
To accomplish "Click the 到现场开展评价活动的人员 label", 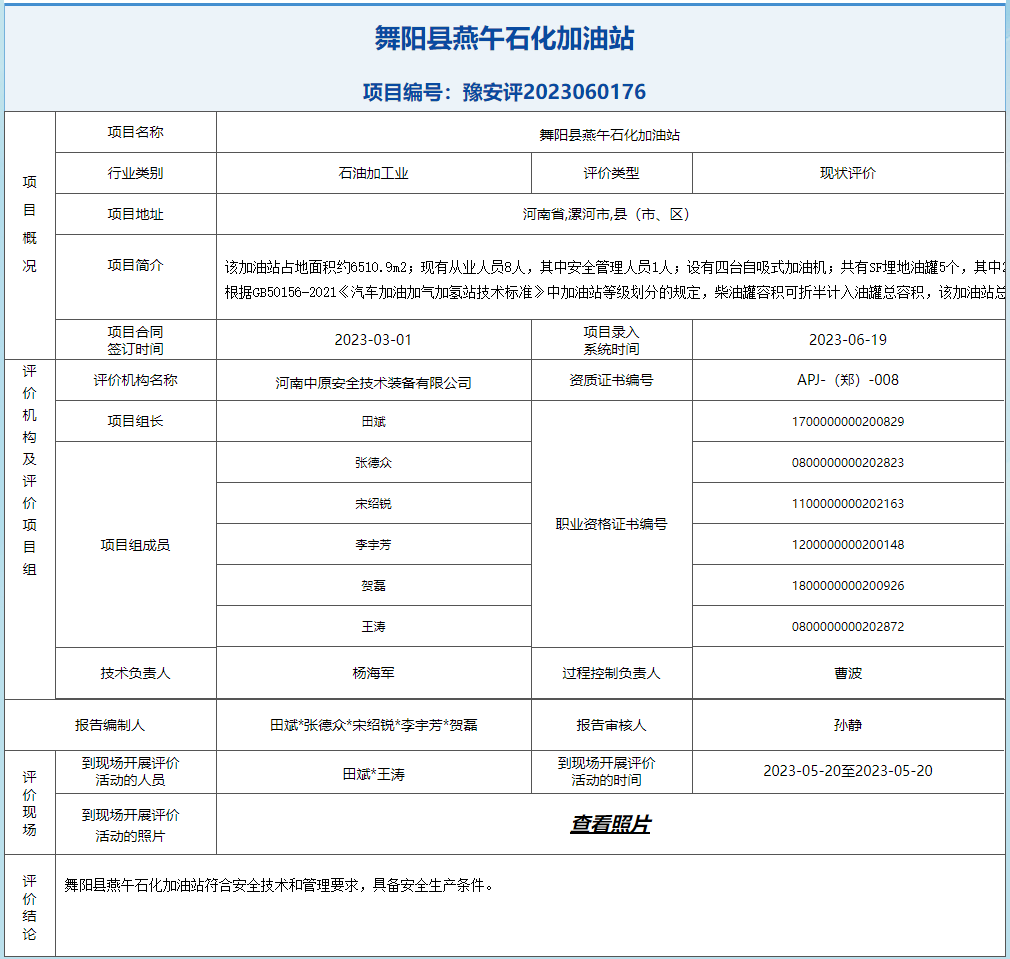I will [131, 772].
